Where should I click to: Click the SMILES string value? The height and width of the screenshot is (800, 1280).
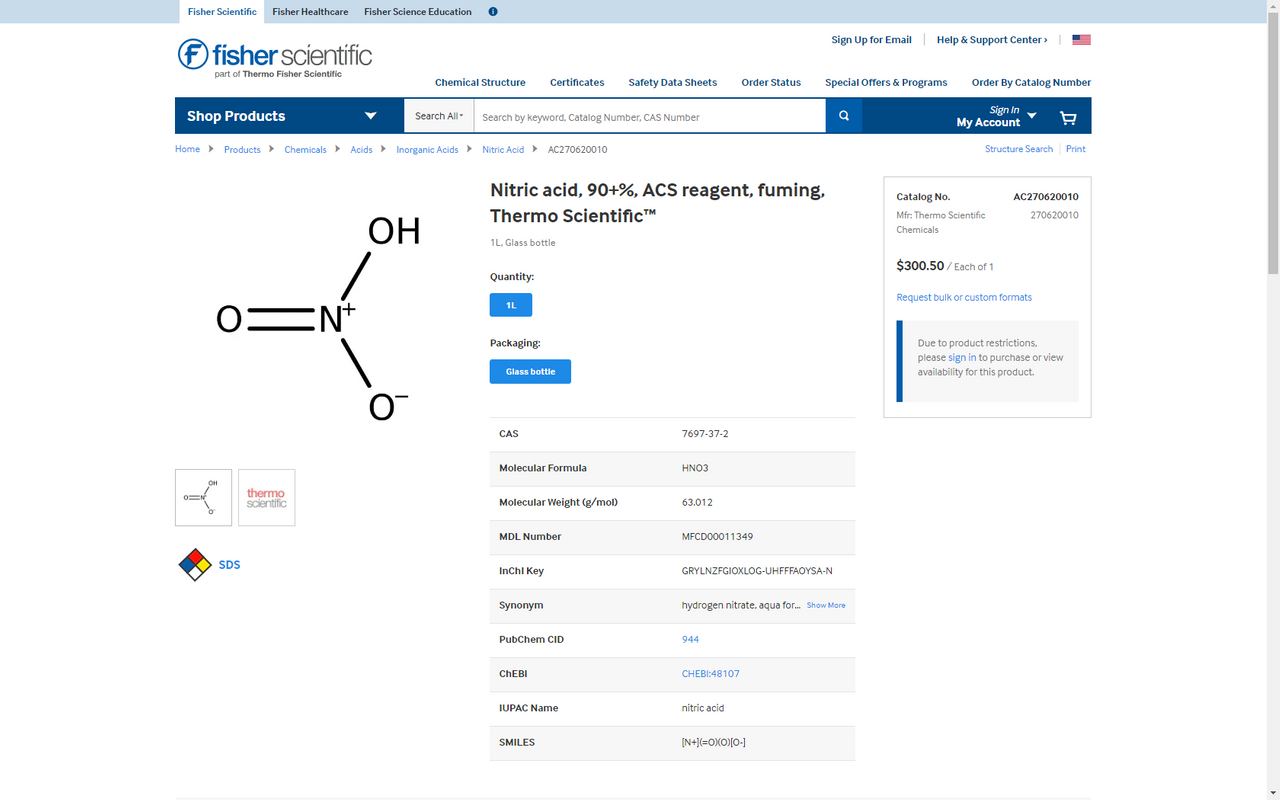[x=713, y=742]
